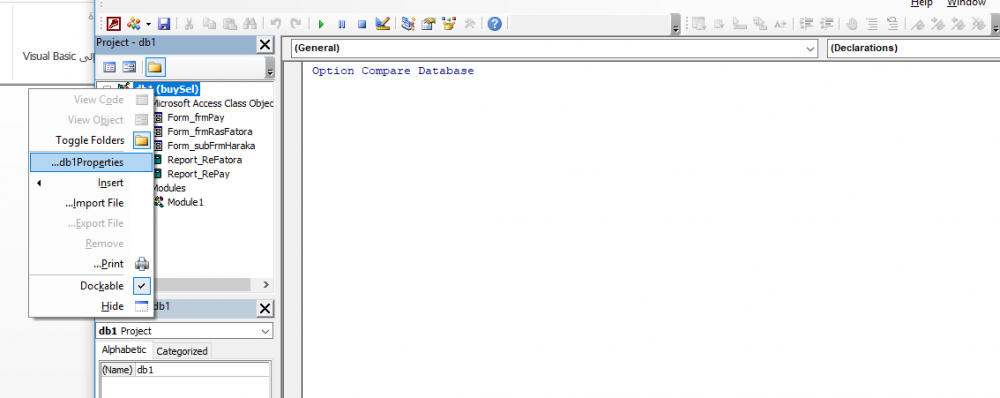Viewport: 1000px width, 398px height.
Task: Click the Copy toolbar icon
Action: tap(209, 24)
